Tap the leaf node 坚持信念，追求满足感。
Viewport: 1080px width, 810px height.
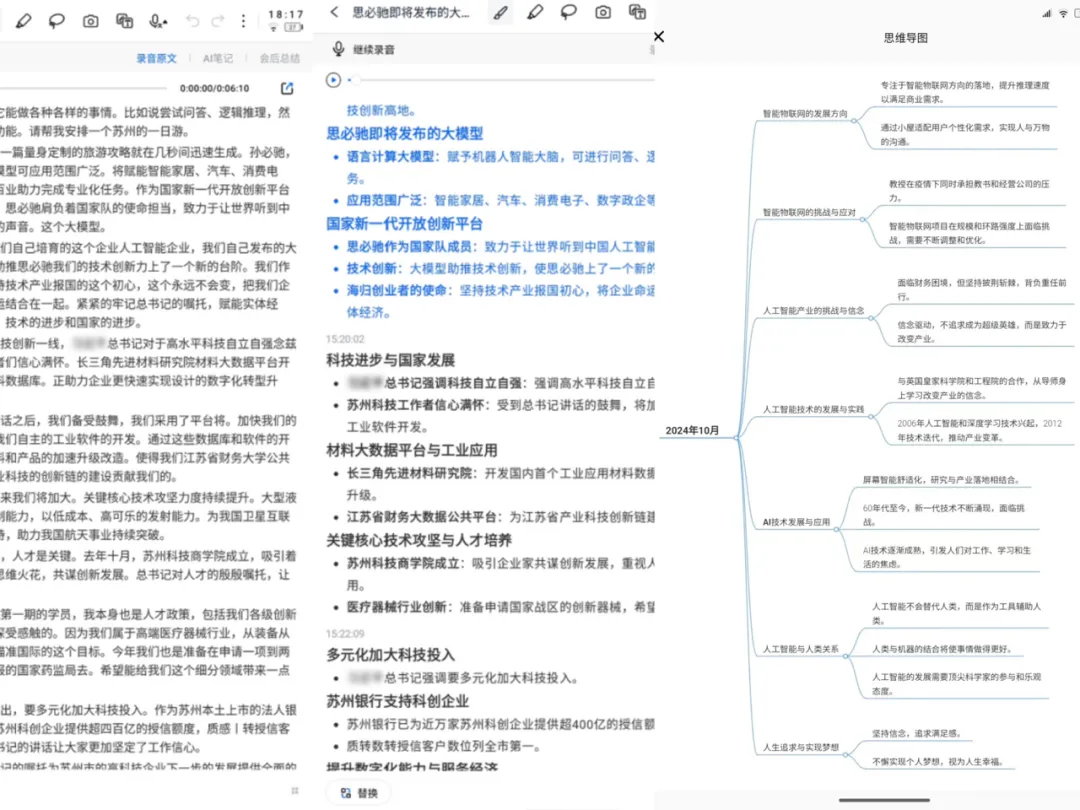[x=916, y=734]
